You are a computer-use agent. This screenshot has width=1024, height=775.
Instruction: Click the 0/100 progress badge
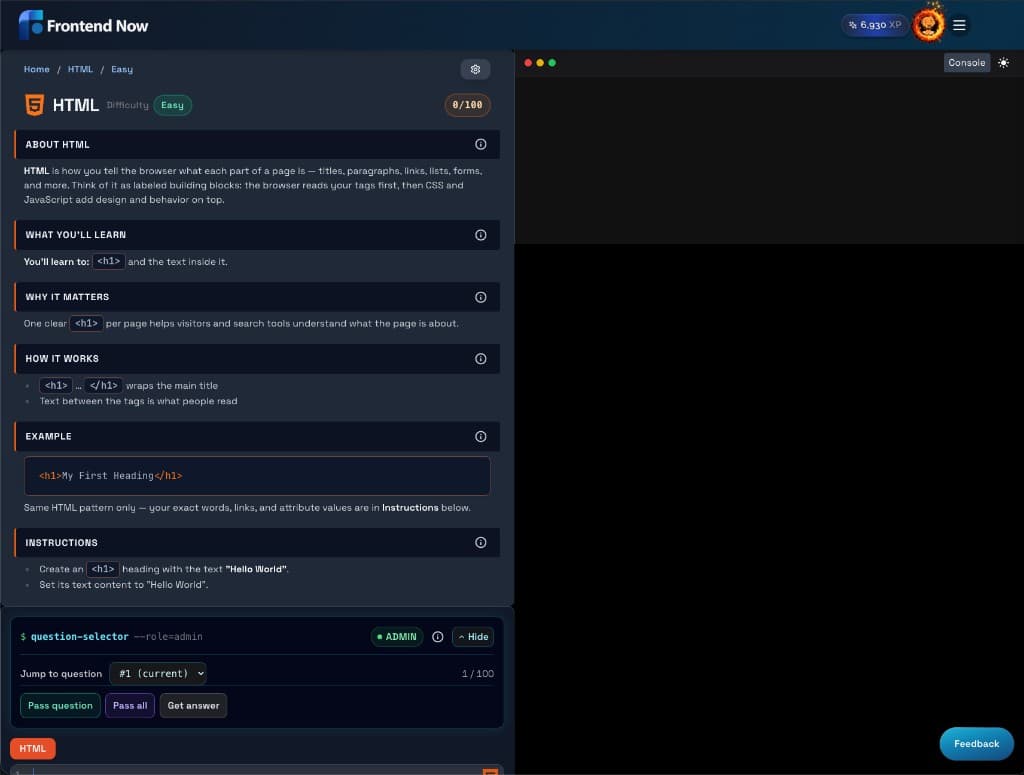coord(468,105)
